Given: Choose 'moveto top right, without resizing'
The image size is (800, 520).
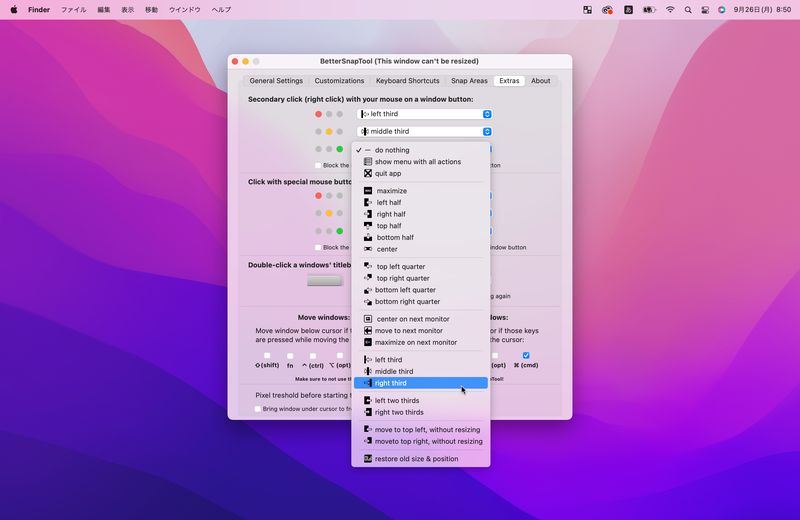Looking at the screenshot, I should pyautogui.click(x=421, y=441).
